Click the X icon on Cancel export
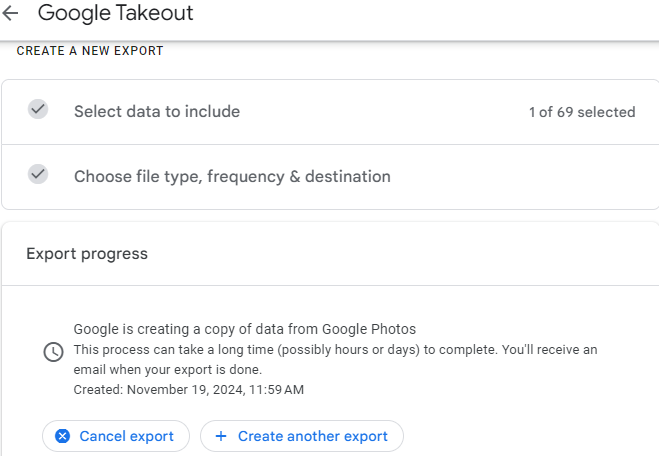Screen dimensions: 659x456 tap(63, 436)
